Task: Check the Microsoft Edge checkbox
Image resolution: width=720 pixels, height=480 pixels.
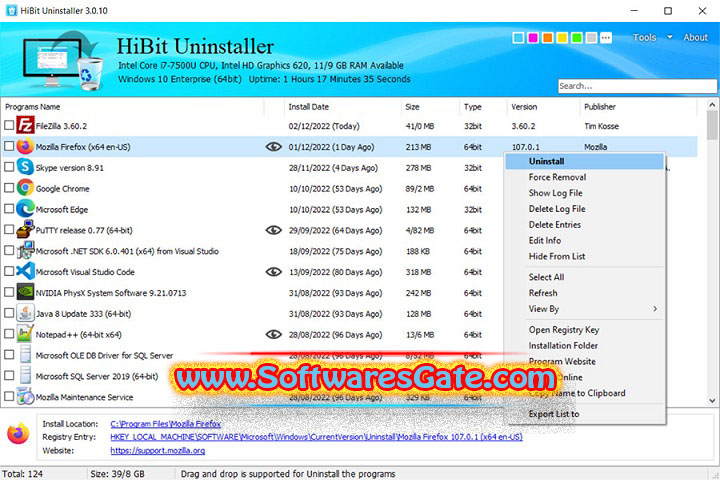Action: (9, 209)
